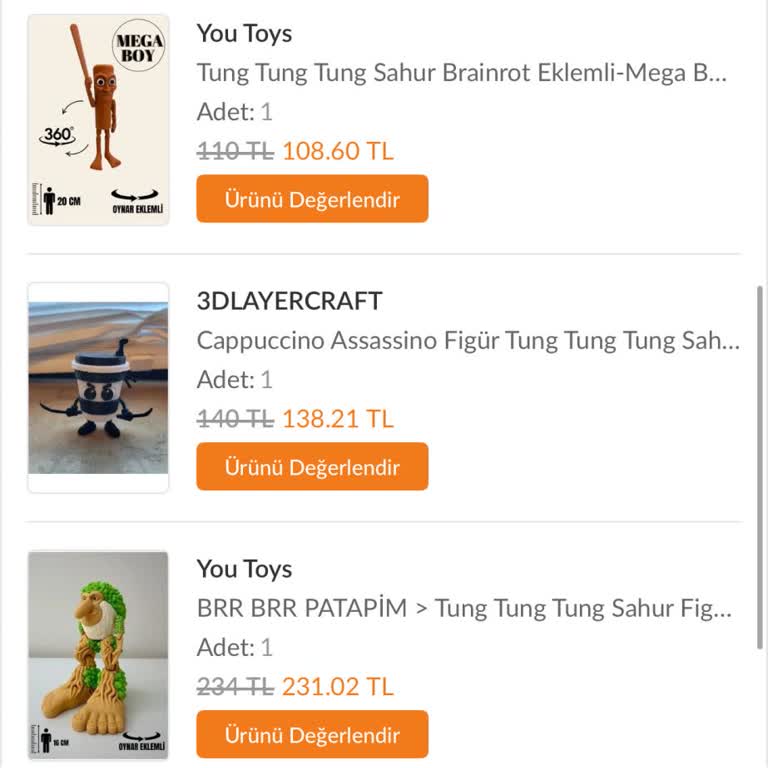Image resolution: width=768 pixels, height=768 pixels.
Task: Select the Cappuccino Assassino Figür product title
Action: click(467, 340)
